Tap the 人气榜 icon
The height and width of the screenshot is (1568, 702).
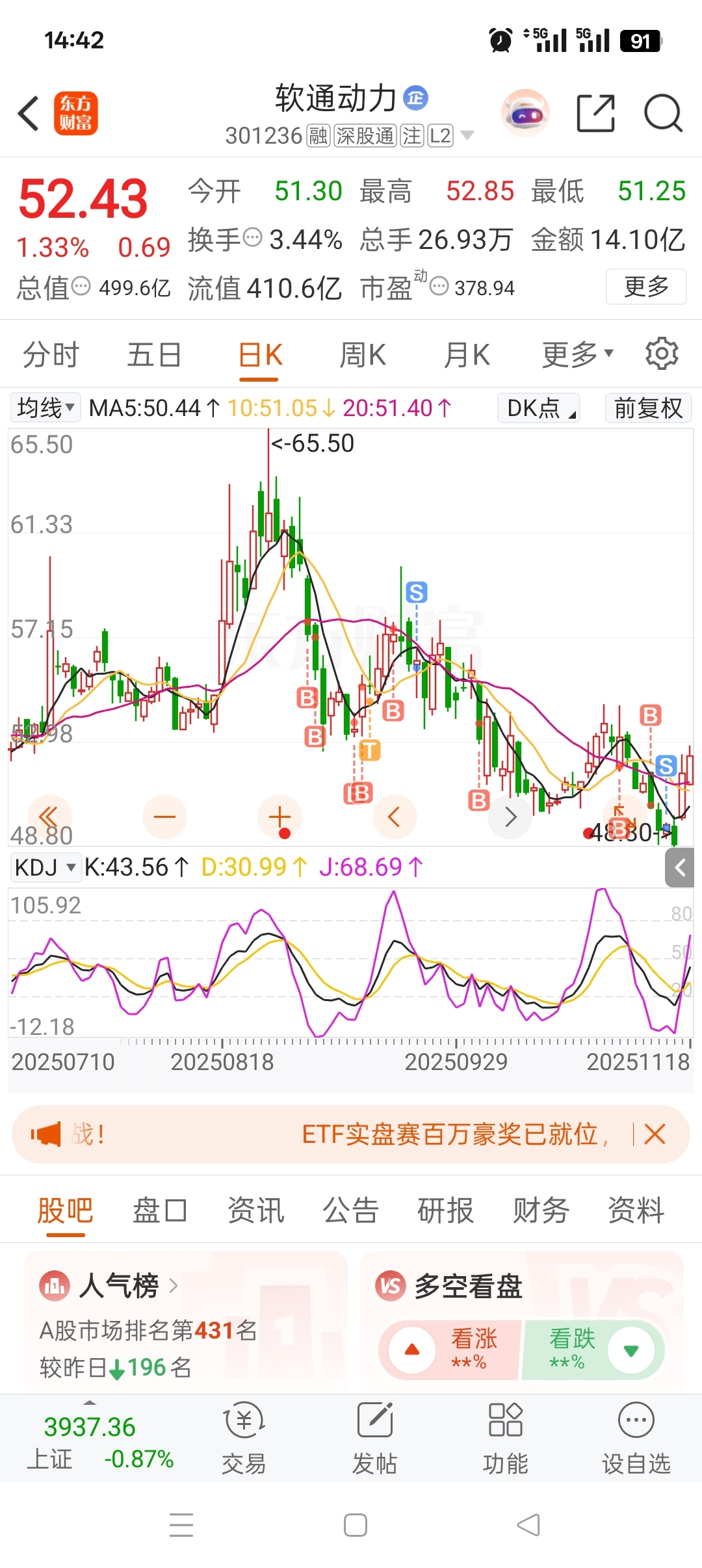(x=55, y=1286)
